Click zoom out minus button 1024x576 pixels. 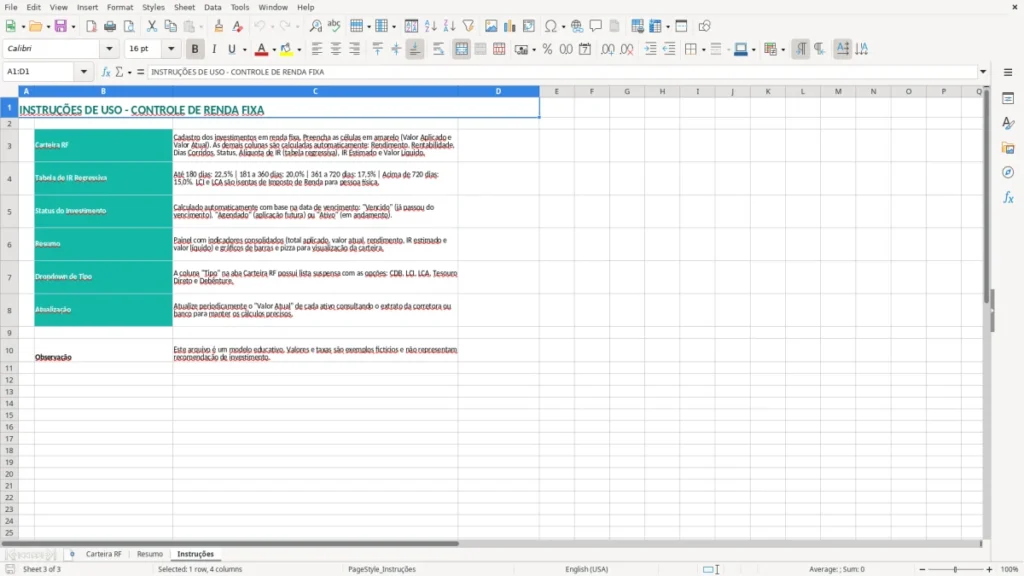click(922, 569)
